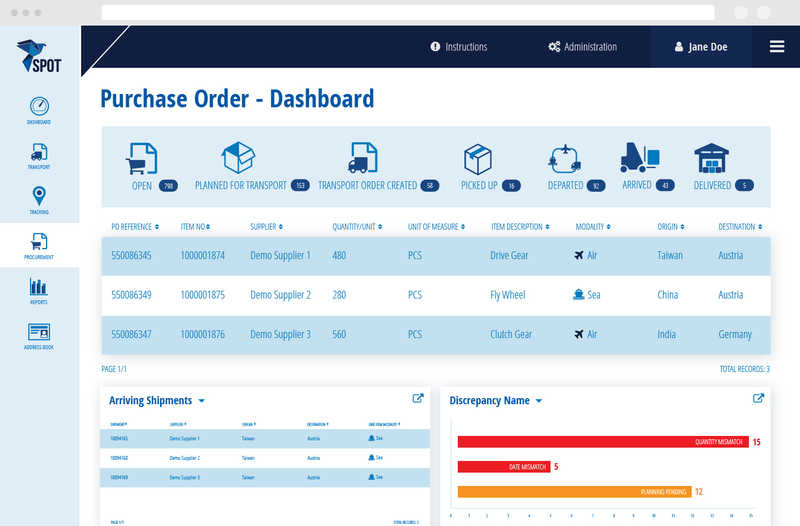Open the Administration menu item
This screenshot has height=526, width=800.
pyautogui.click(x=583, y=47)
